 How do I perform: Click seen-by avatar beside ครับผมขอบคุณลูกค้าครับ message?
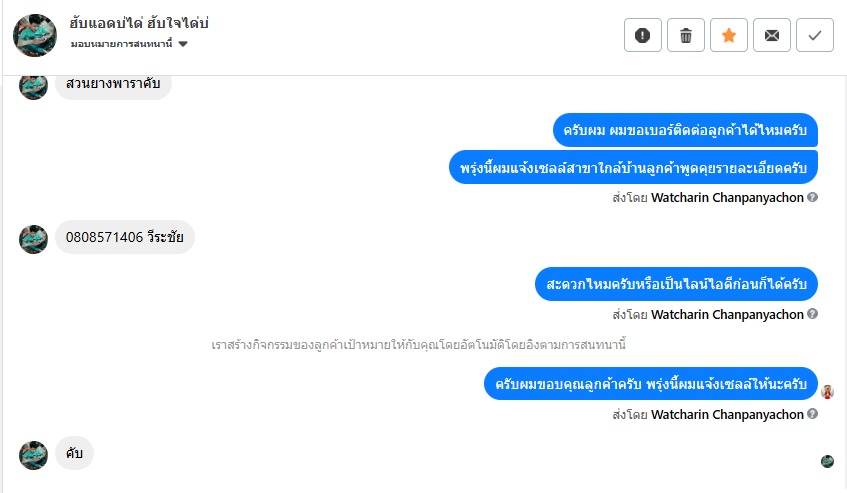coord(828,391)
